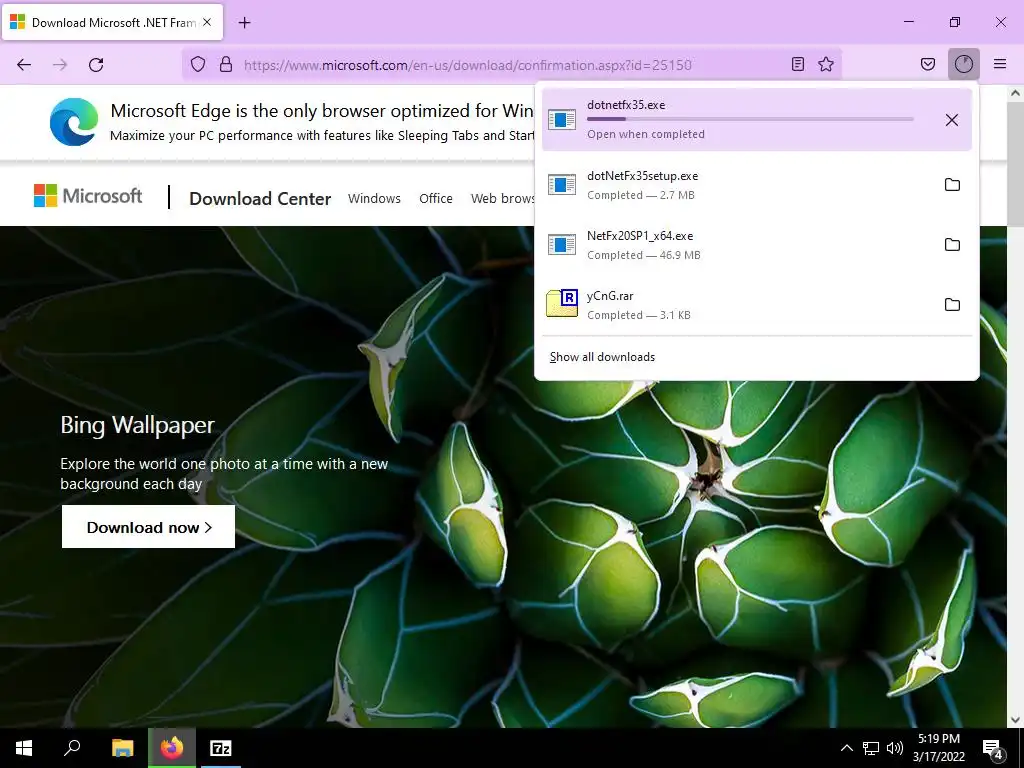This screenshot has width=1024, height=768.
Task: Click the yCnG.rar archive icon
Action: [x=562, y=303]
